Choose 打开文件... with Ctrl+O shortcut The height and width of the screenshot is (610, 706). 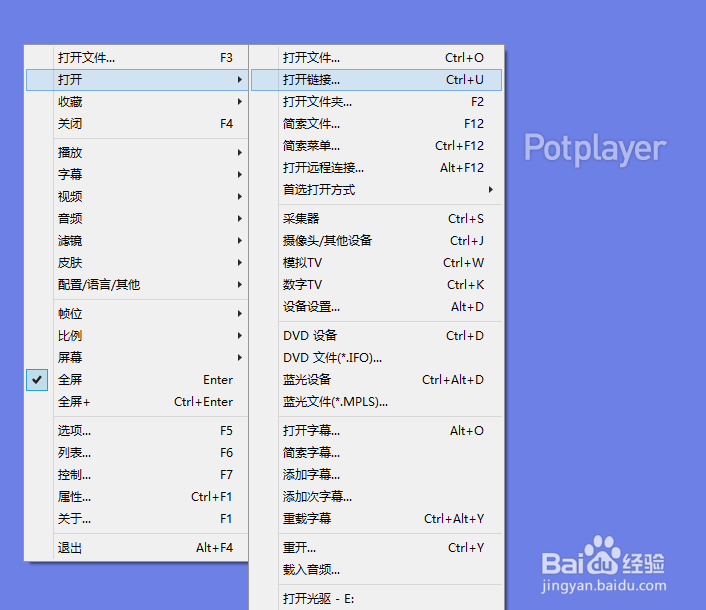pyautogui.click(x=376, y=58)
